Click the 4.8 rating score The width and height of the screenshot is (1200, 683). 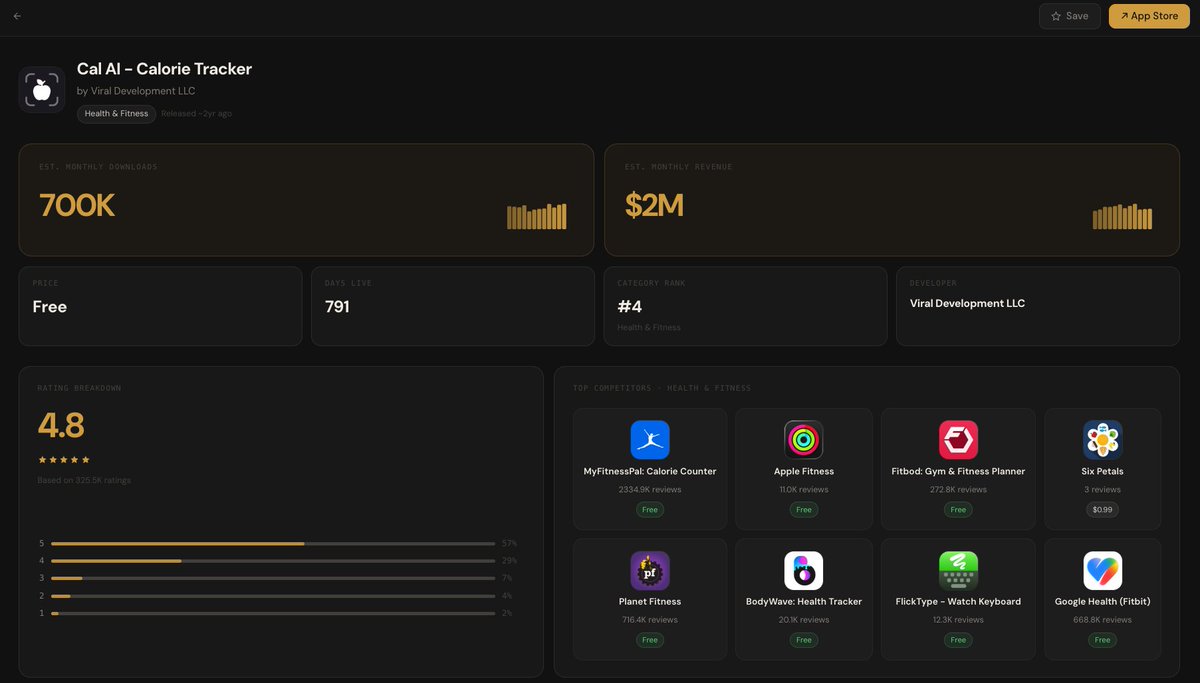(61, 426)
